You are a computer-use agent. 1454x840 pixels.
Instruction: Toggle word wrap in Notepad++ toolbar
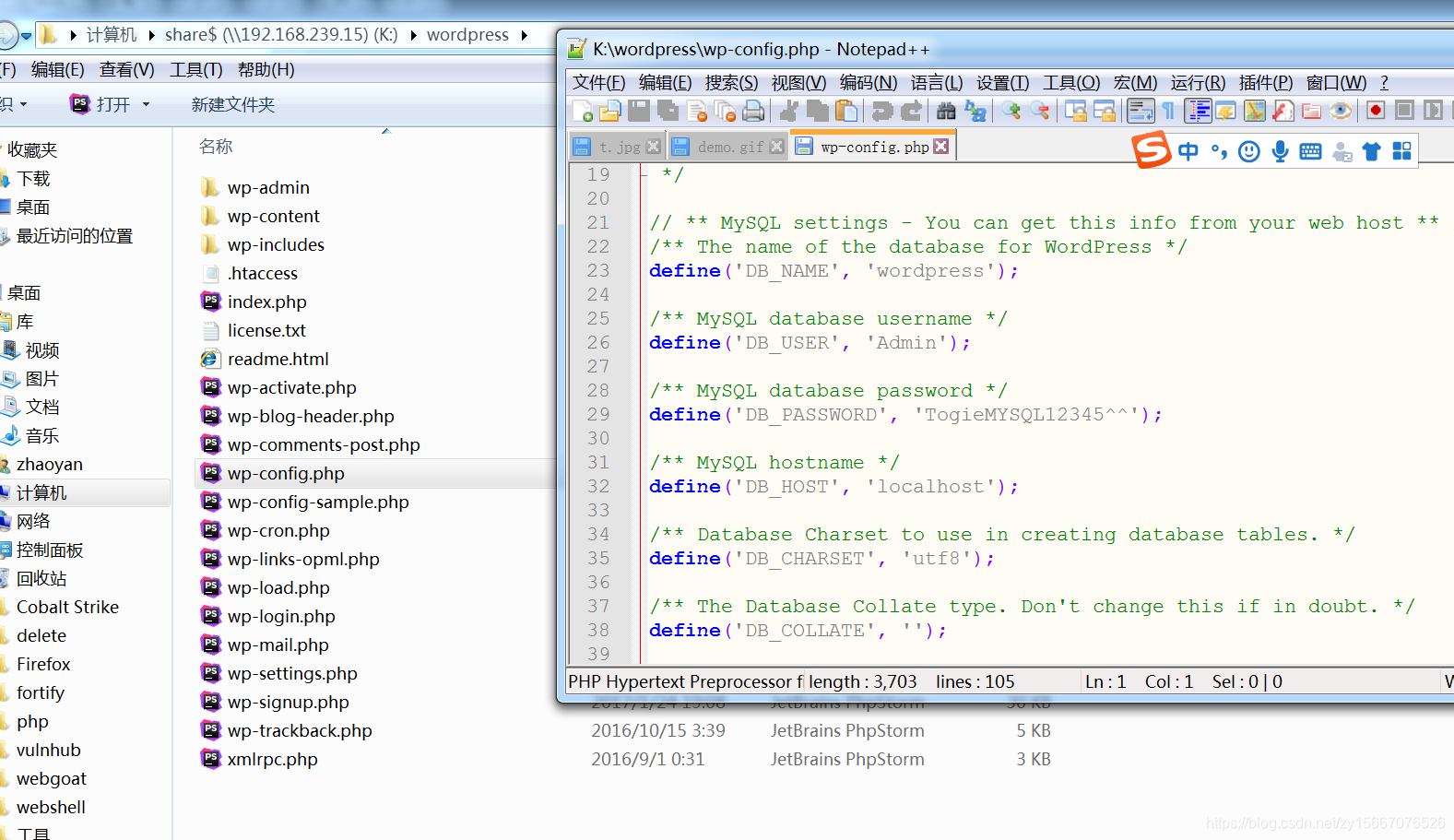[x=1141, y=112]
